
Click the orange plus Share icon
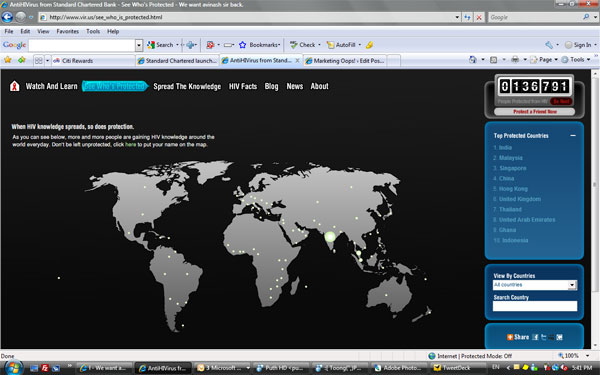coord(510,337)
